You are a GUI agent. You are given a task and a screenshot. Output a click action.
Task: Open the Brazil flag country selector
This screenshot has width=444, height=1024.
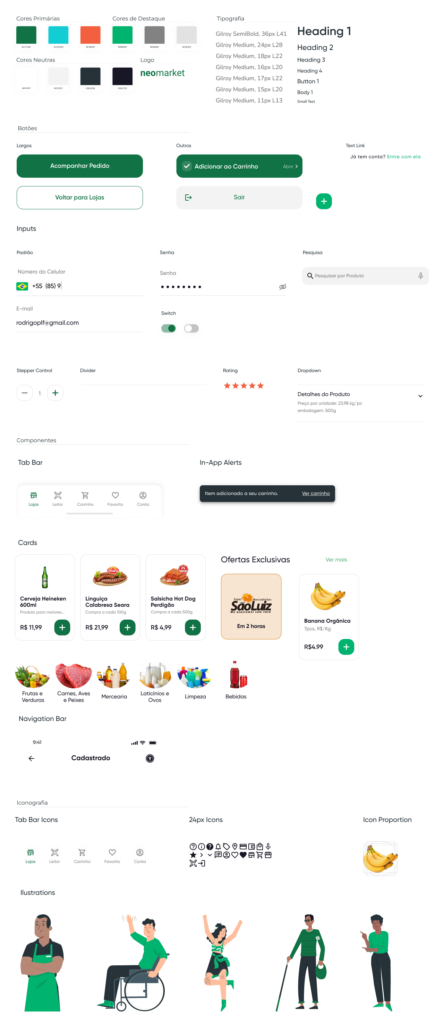(x=22, y=286)
